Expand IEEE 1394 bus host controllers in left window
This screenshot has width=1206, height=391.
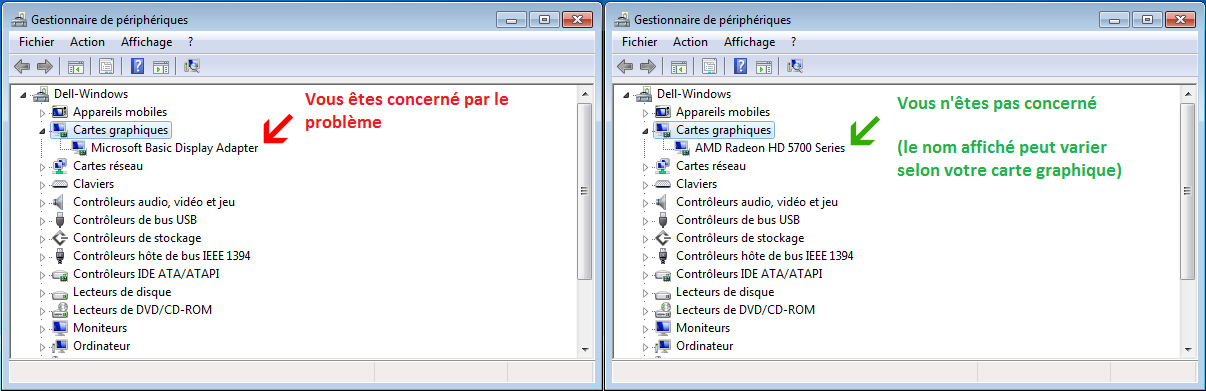(x=42, y=256)
